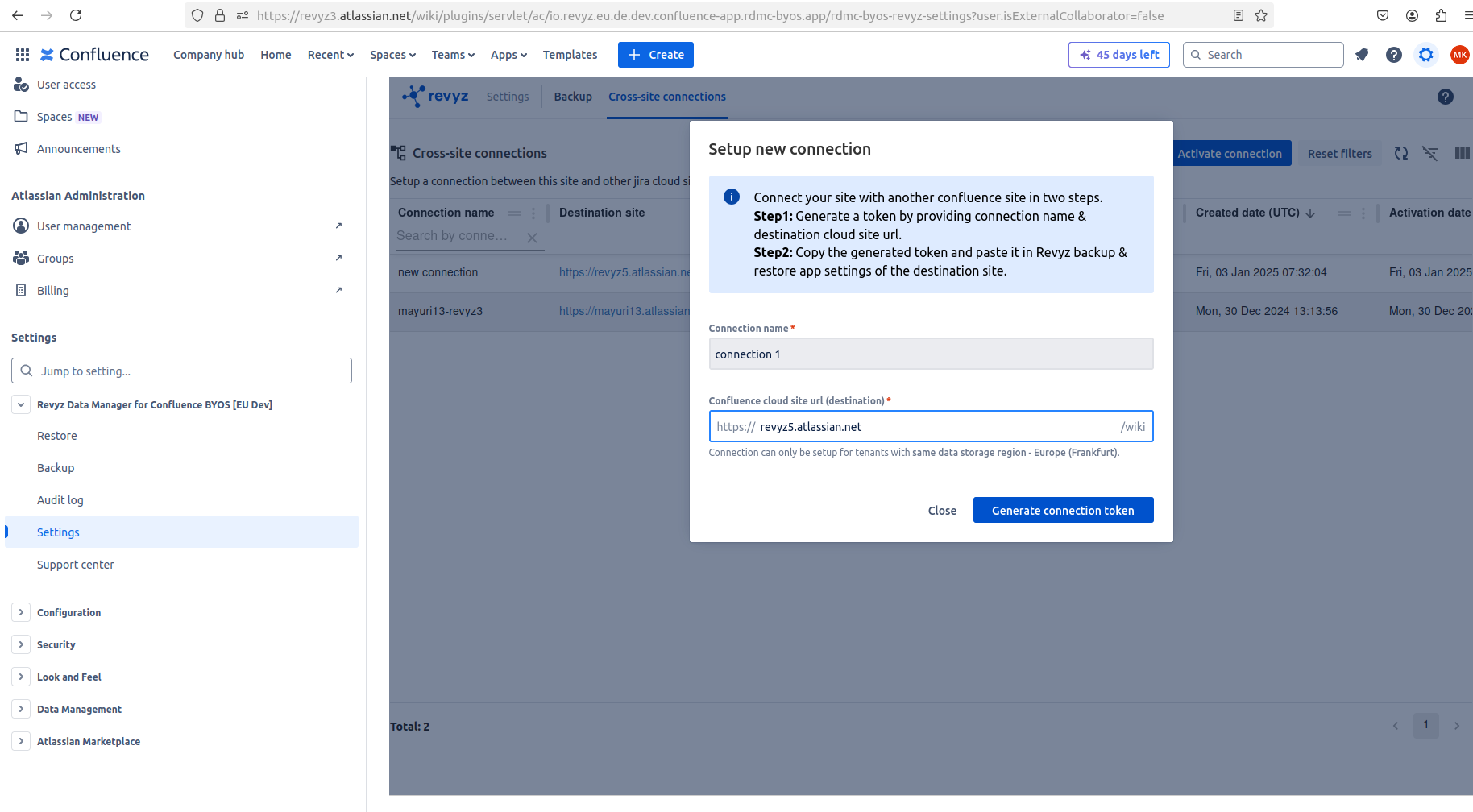Open the mayuri13.atlassian destination link
The image size is (1473, 812).
pyautogui.click(x=624, y=311)
